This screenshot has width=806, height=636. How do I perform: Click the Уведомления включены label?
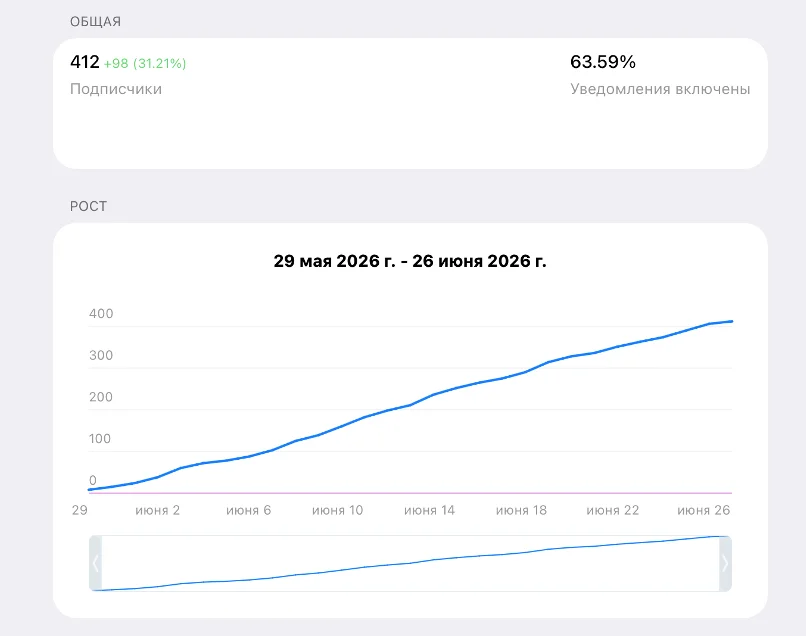pos(660,89)
